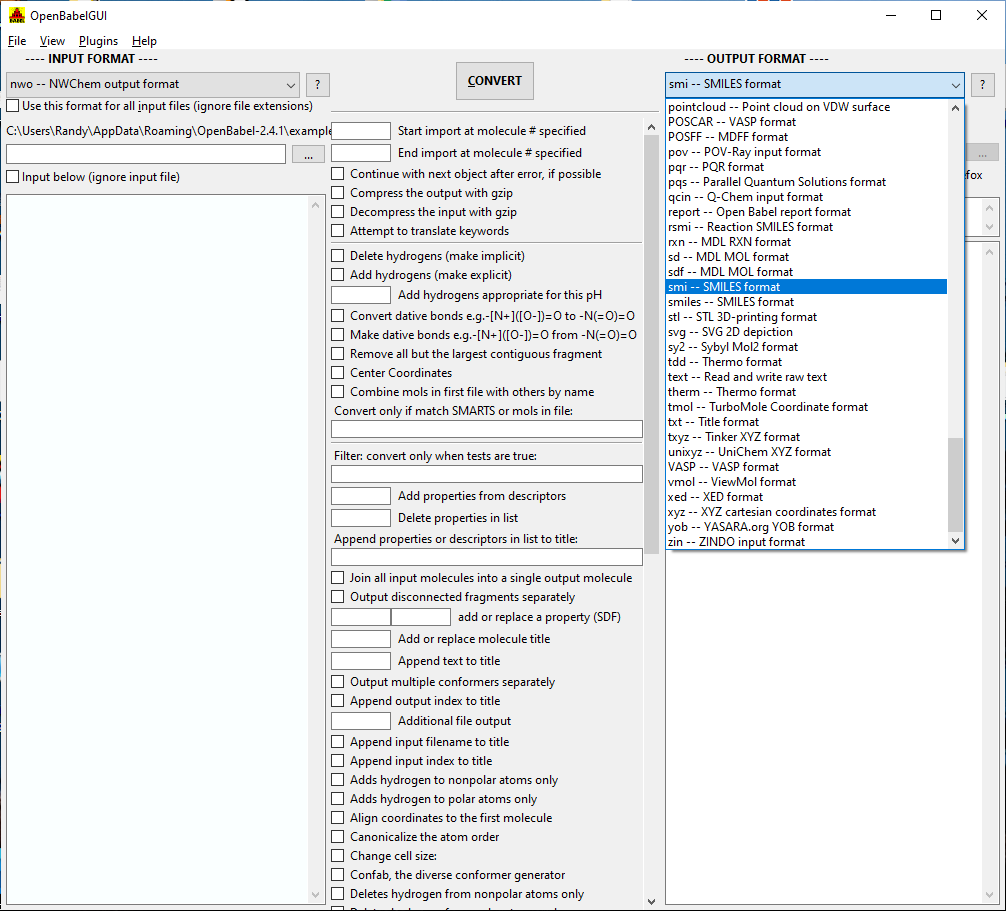Open the View menu

52,41
